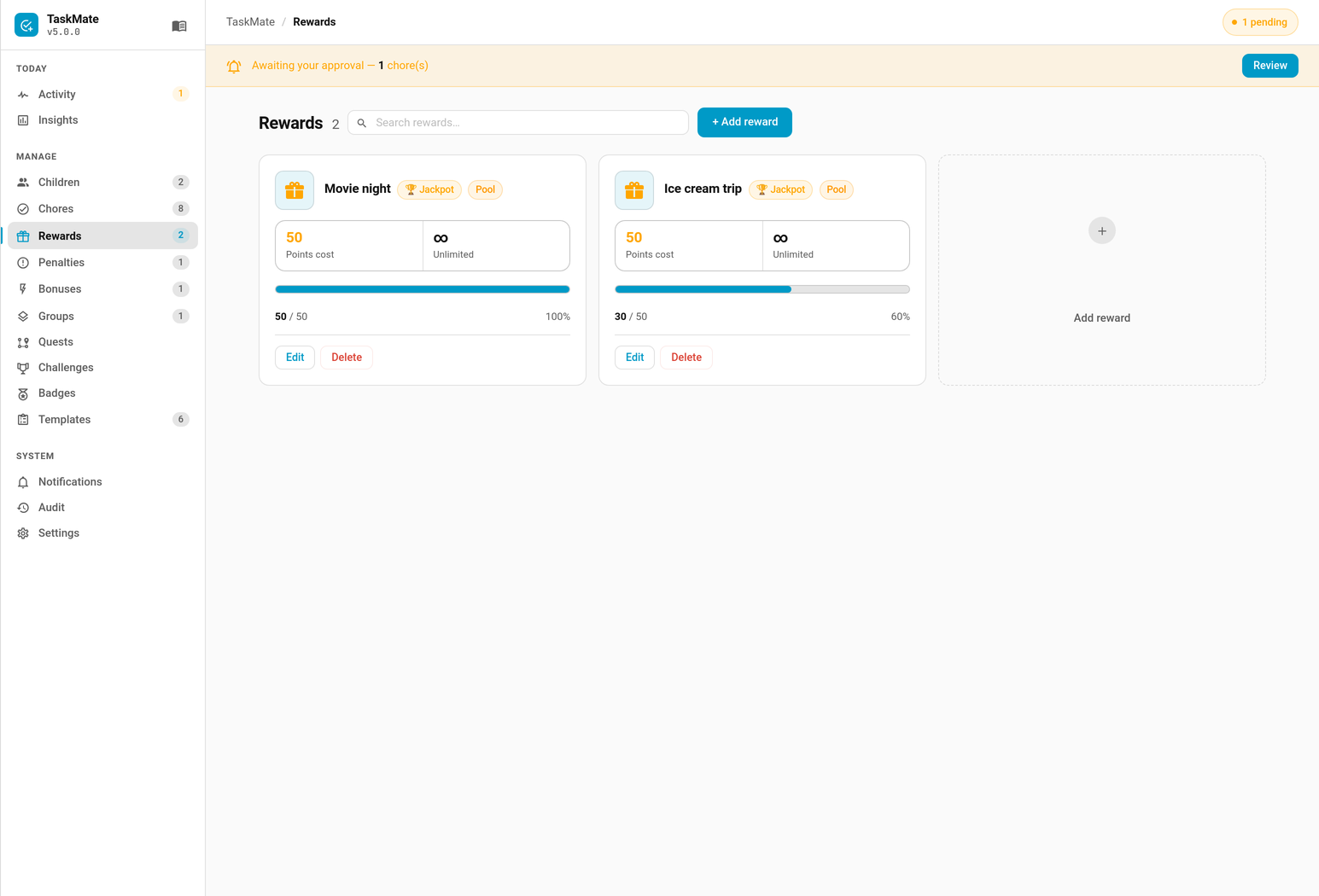The width and height of the screenshot is (1319, 896).
Task: Click the approval bell icon in banner
Action: (x=234, y=66)
